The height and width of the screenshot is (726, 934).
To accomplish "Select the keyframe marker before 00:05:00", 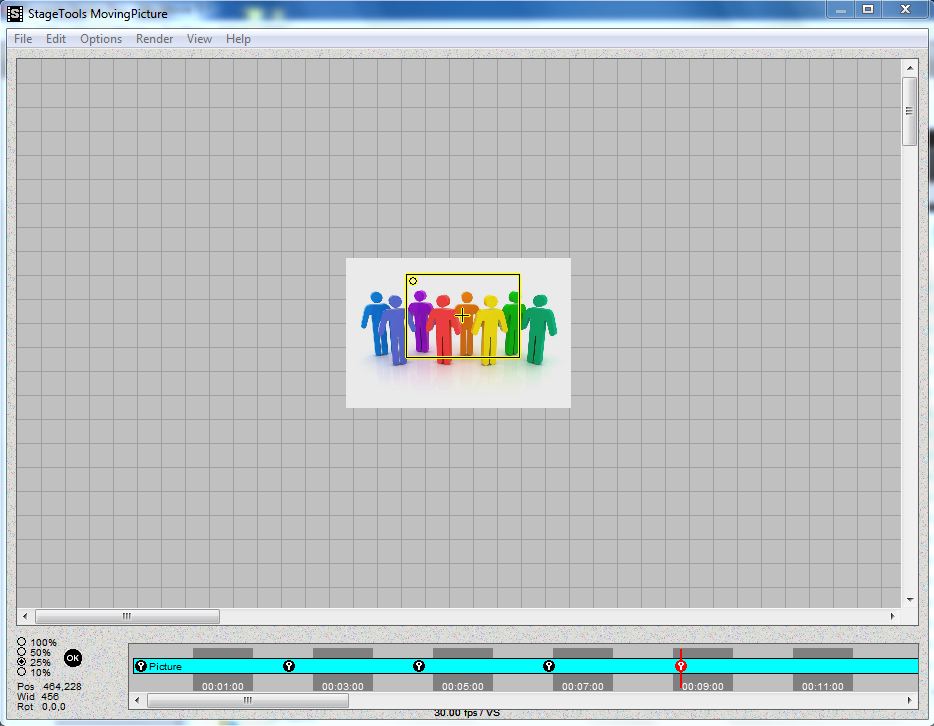I will (419, 666).
